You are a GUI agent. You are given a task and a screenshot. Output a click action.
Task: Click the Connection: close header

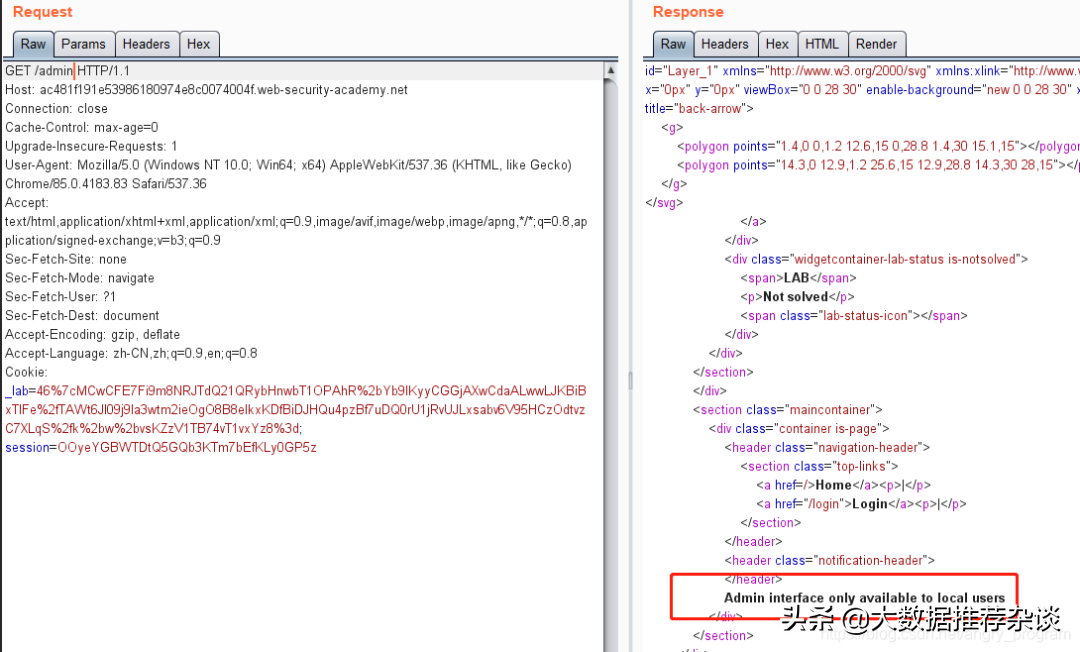click(56, 109)
